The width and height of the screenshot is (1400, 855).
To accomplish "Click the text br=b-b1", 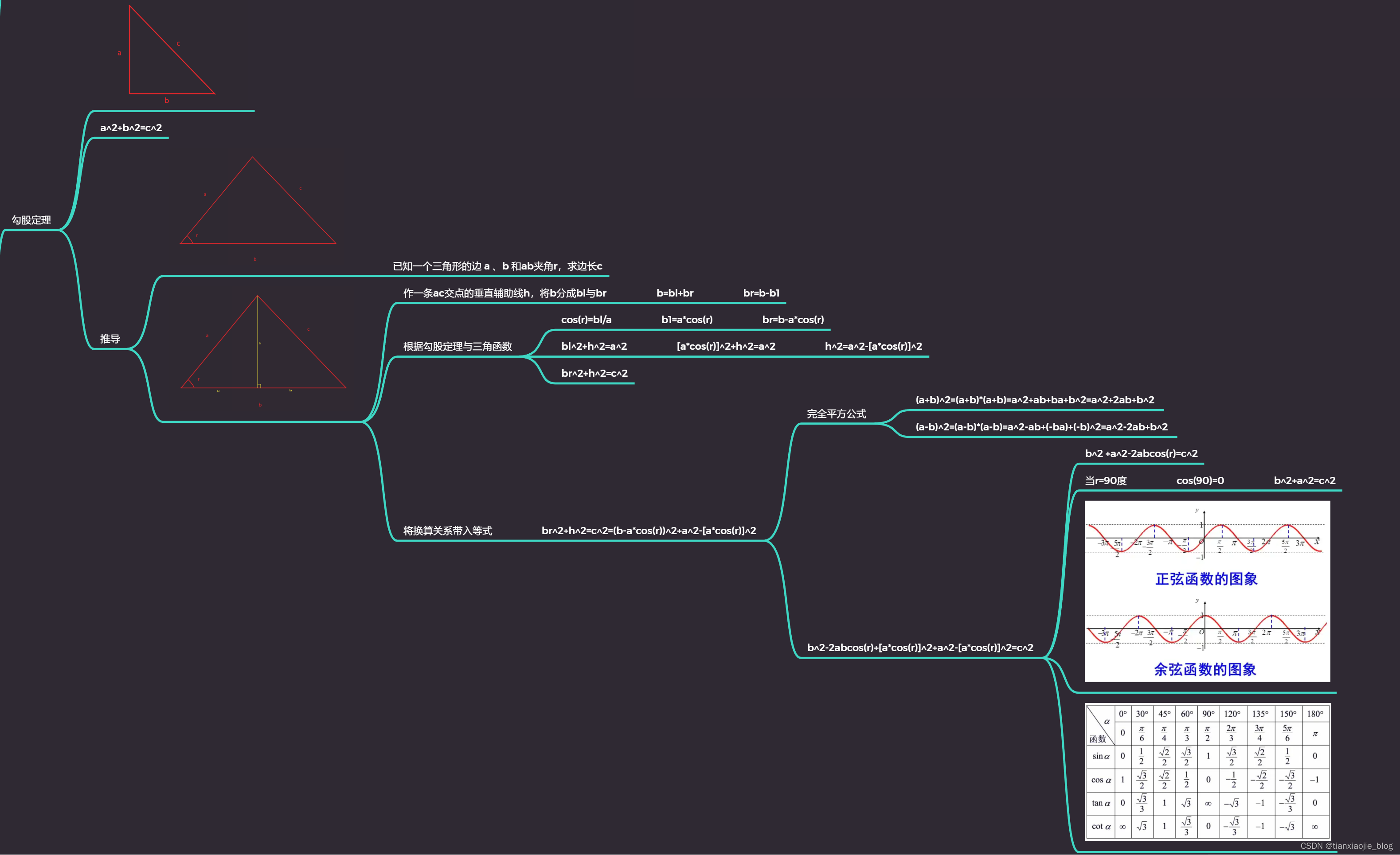I will tap(761, 293).
